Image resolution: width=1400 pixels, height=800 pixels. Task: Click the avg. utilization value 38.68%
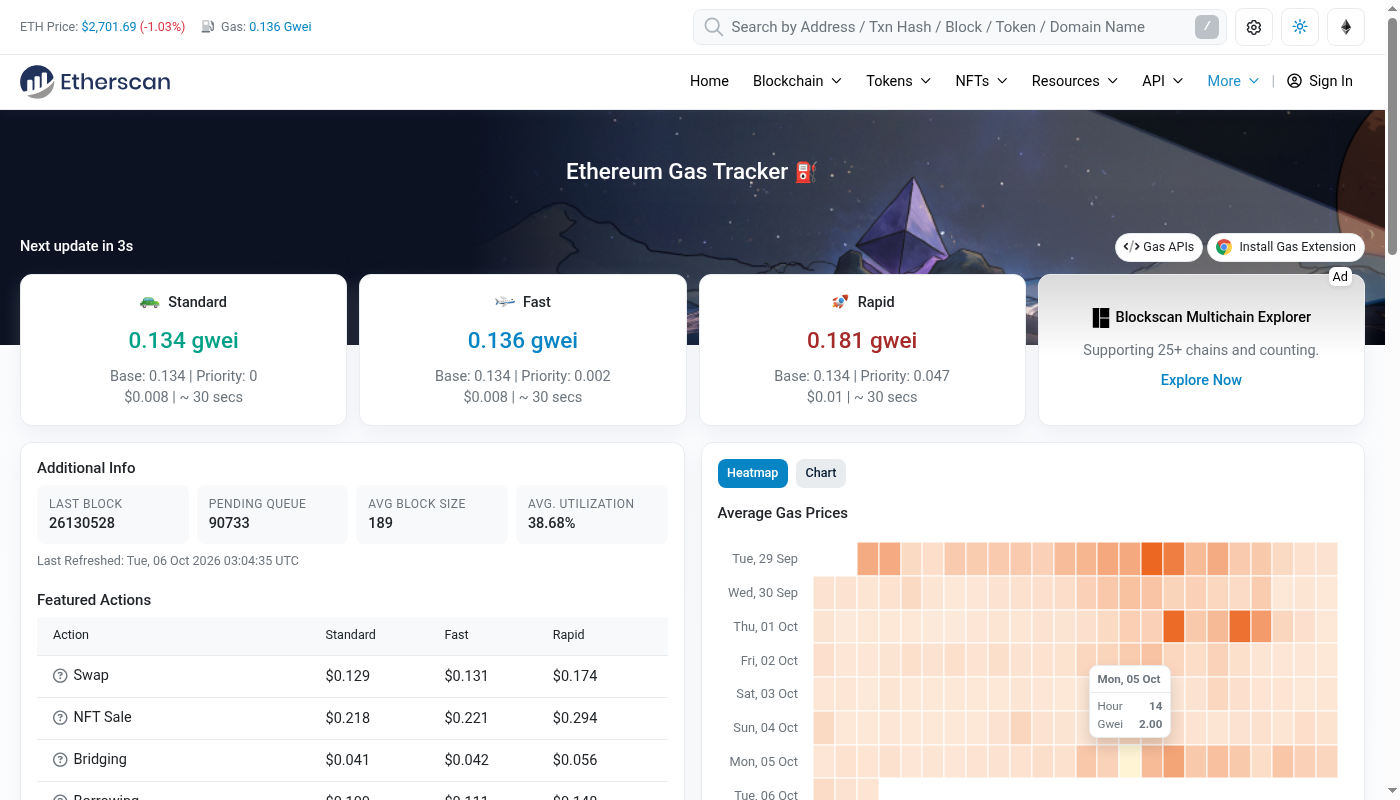[x=552, y=523]
